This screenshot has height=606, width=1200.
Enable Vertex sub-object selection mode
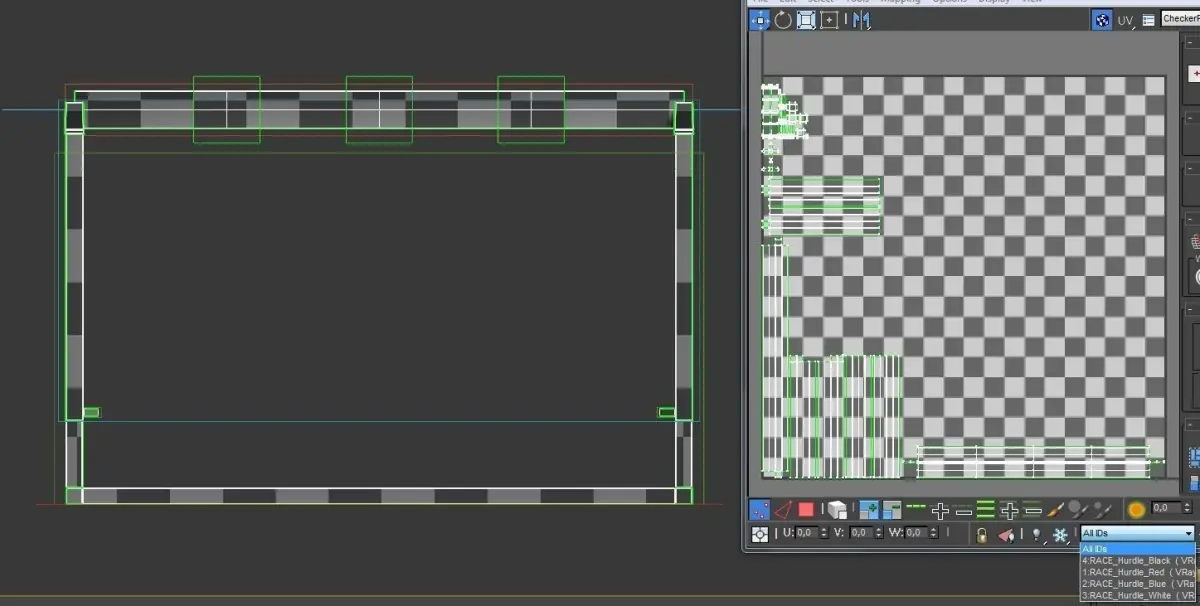point(760,510)
